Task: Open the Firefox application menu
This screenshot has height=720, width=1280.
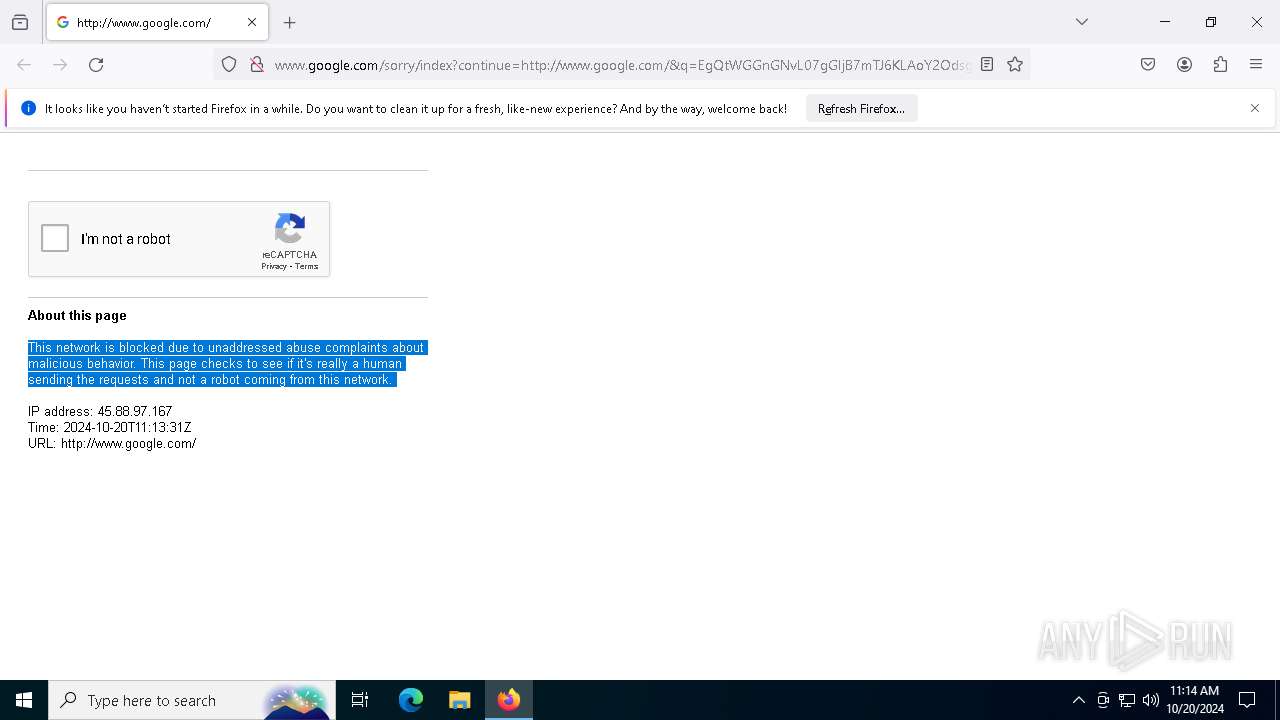Action: coord(1256,65)
